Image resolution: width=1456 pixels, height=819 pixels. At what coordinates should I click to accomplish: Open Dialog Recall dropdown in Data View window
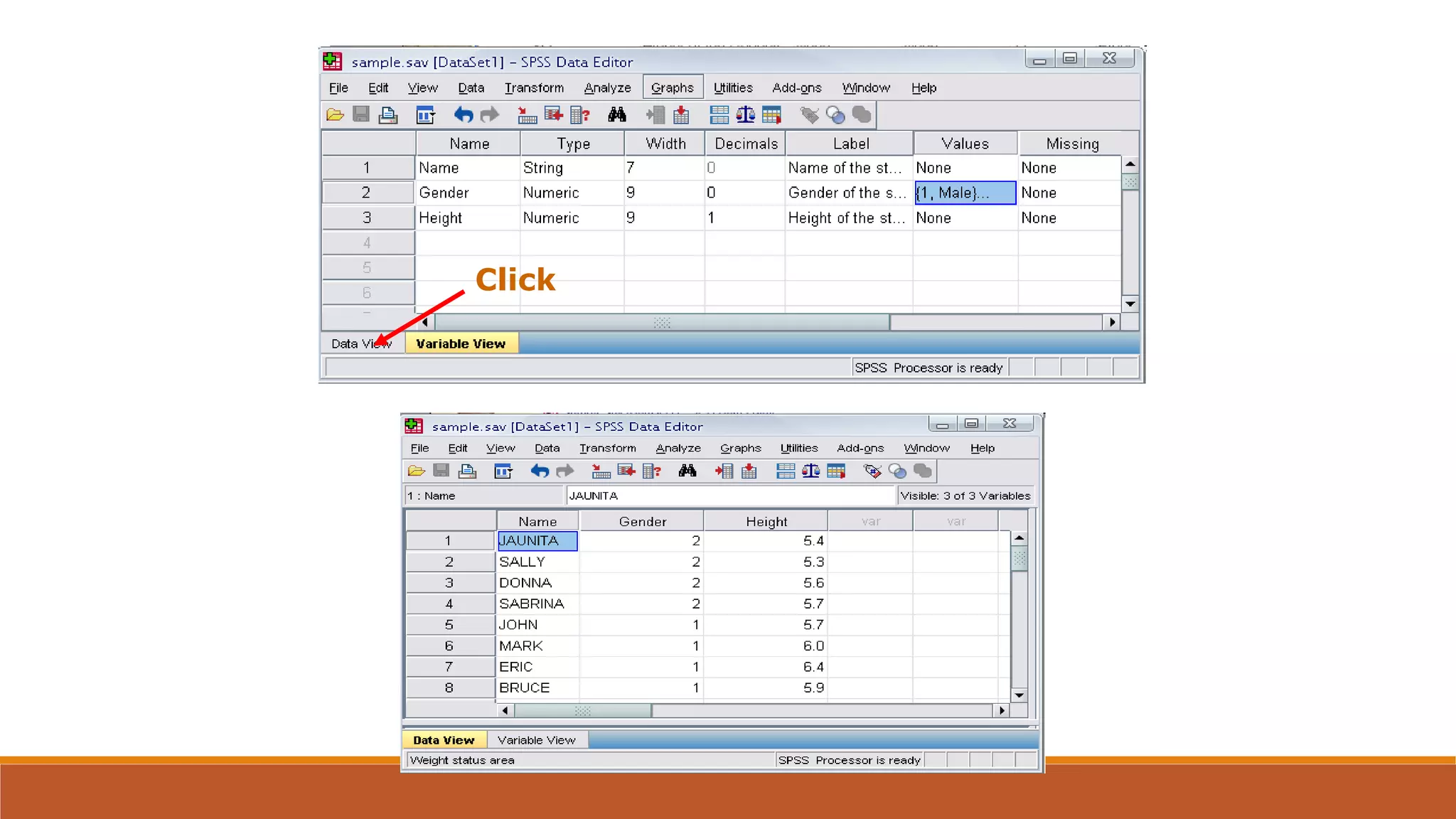click(x=503, y=471)
